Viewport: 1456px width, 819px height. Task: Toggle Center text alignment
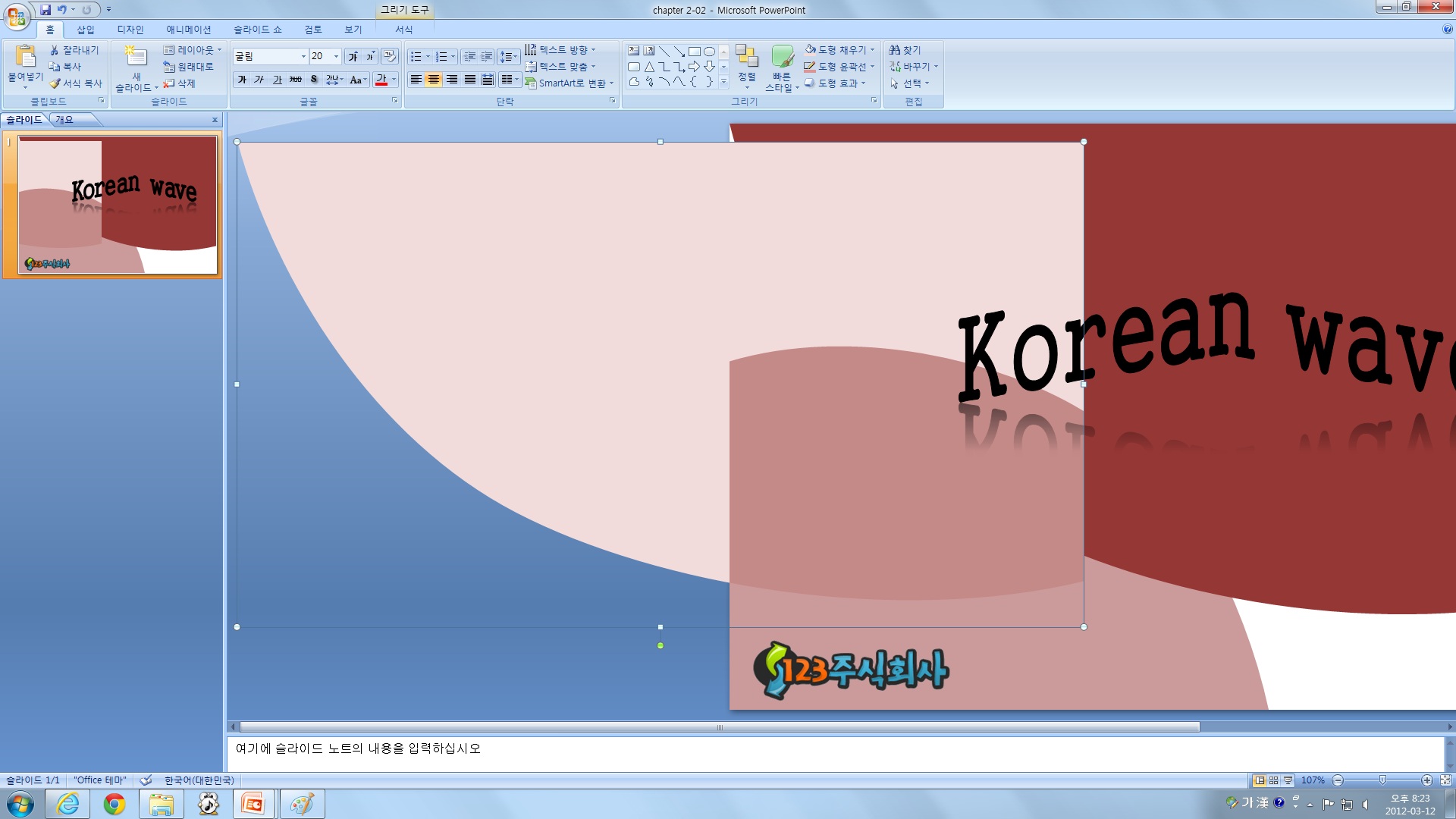pyautogui.click(x=434, y=80)
